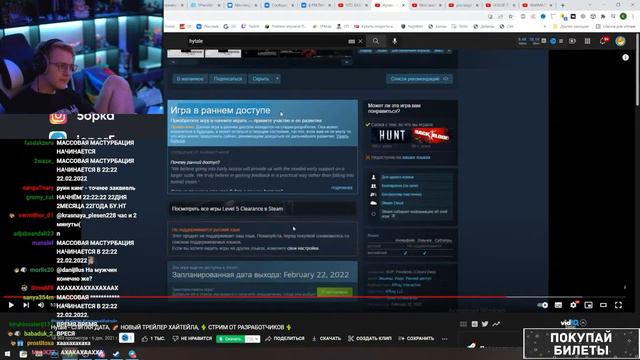Play the YouTube video
640x360 pixels.
coord(11,305)
